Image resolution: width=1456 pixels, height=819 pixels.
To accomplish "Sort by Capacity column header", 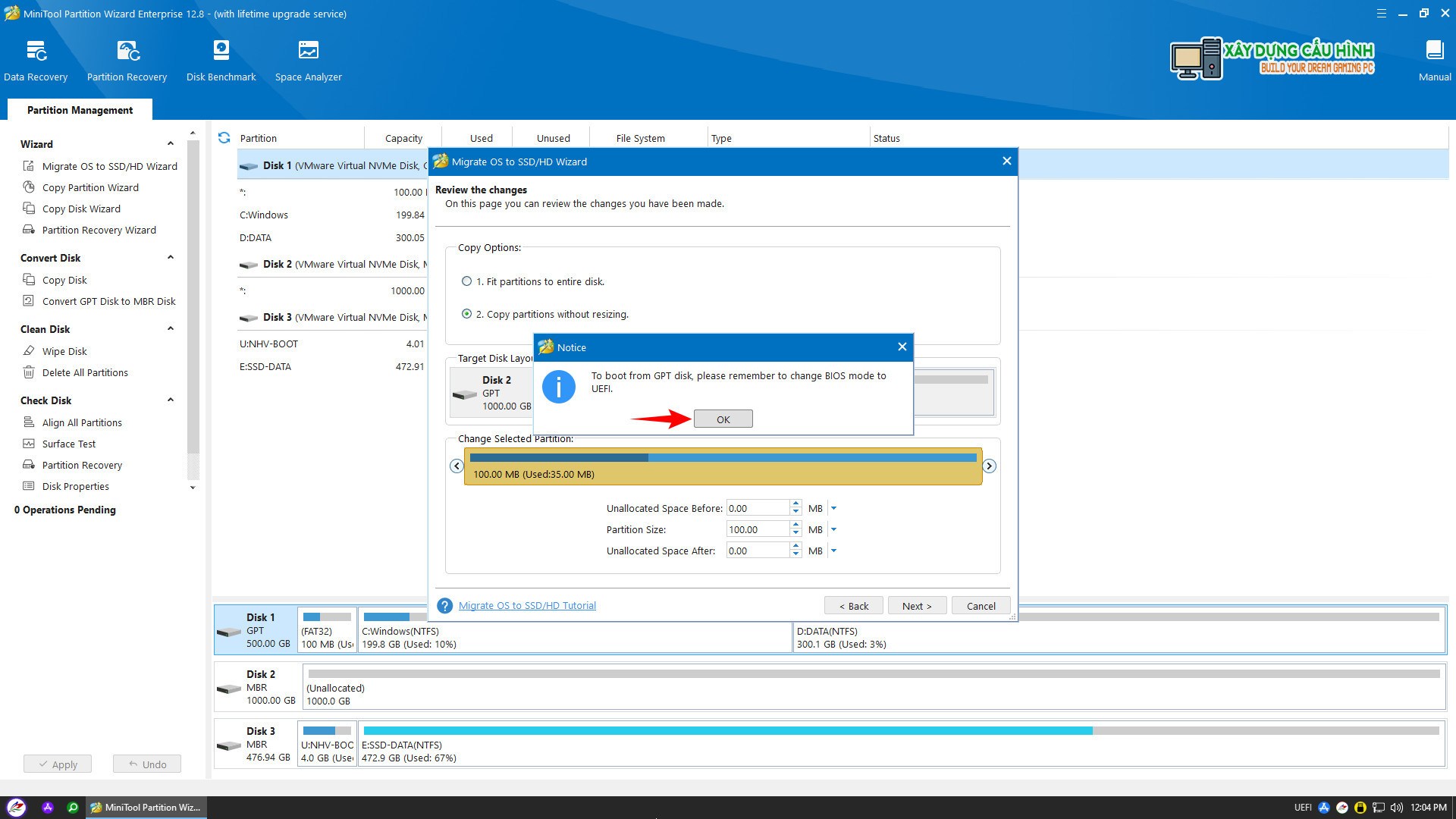I will tap(403, 138).
